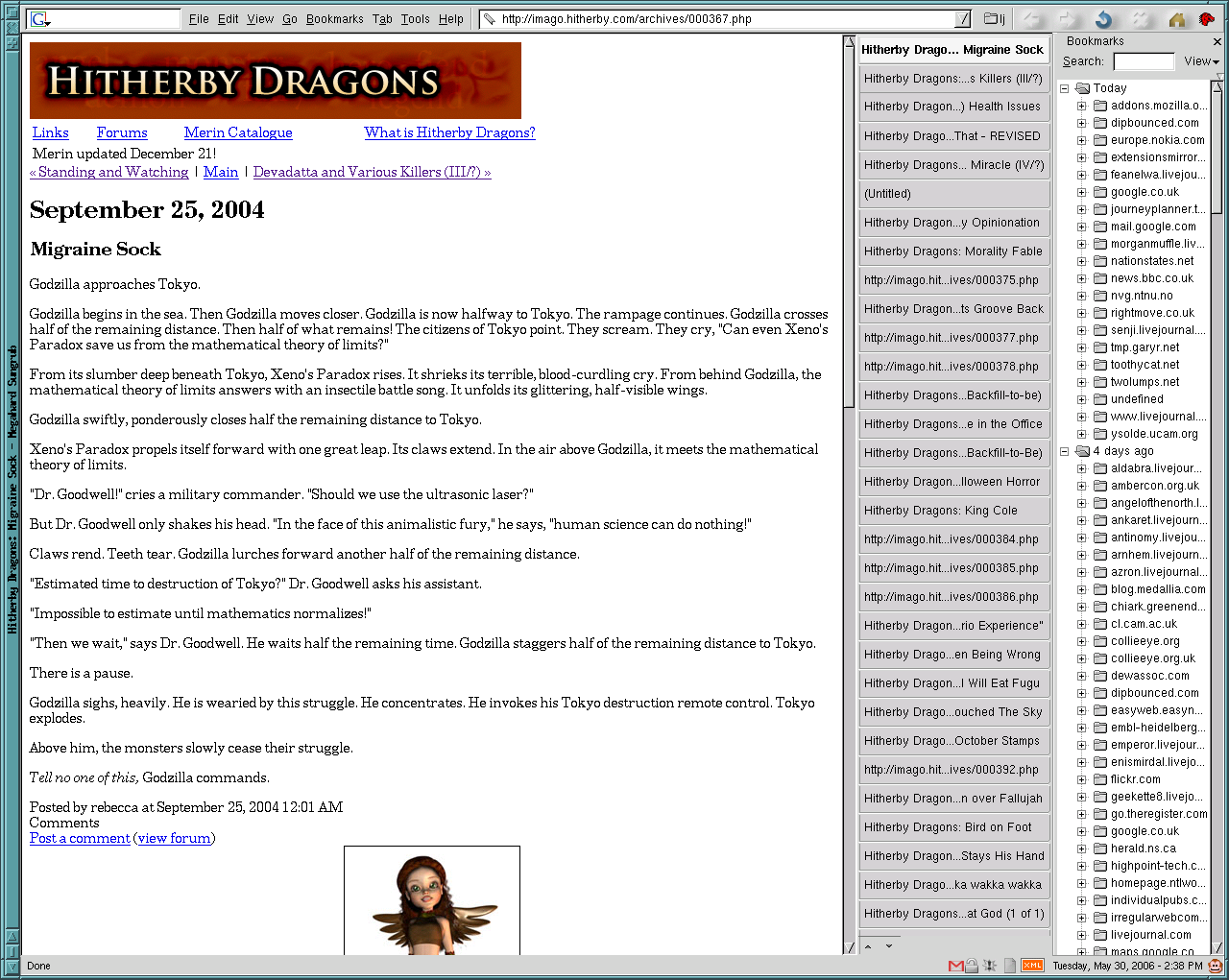
Task: Click the Reload page toolbar icon
Action: pos(1103,19)
